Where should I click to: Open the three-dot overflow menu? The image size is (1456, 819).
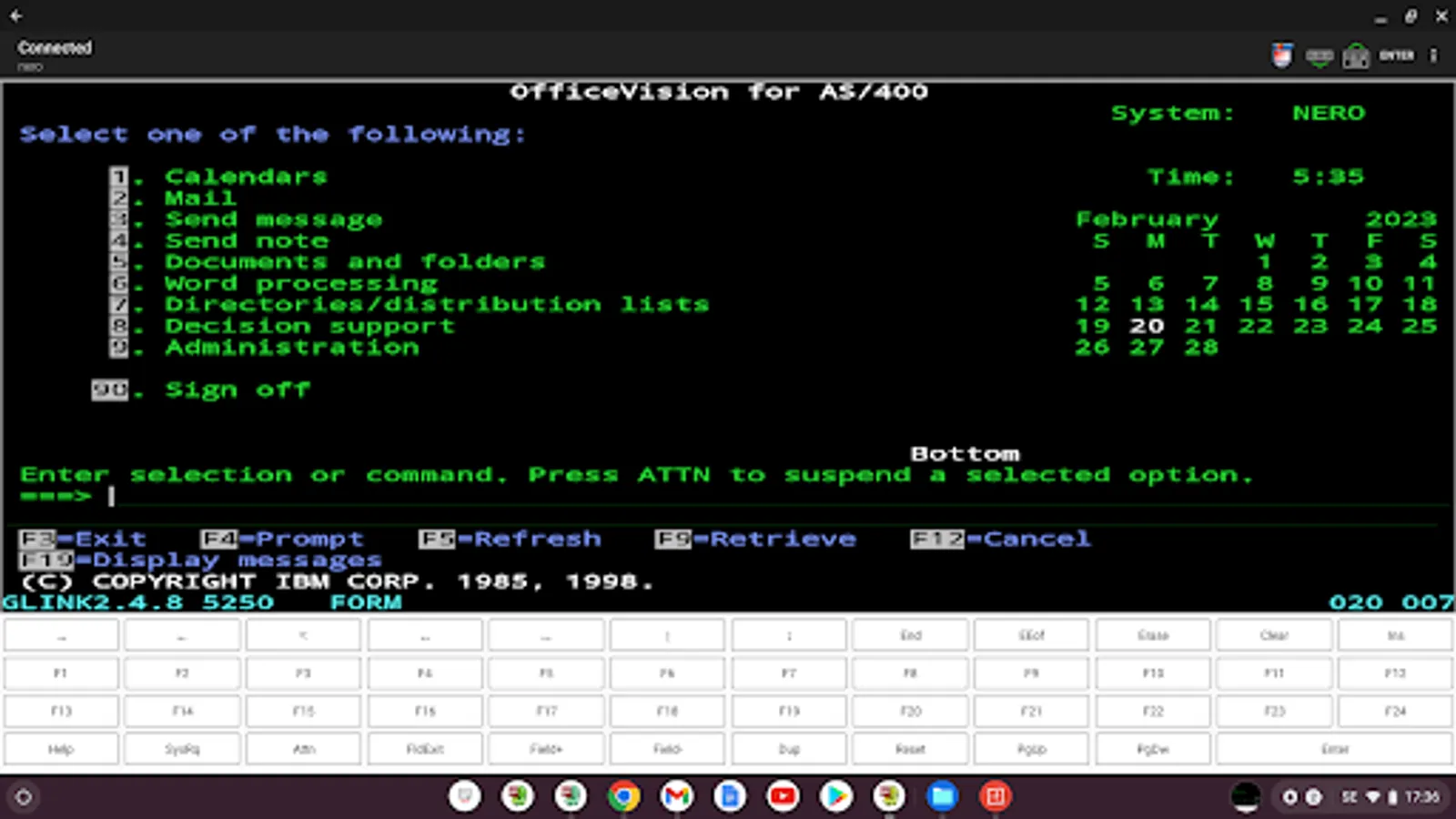click(1433, 56)
